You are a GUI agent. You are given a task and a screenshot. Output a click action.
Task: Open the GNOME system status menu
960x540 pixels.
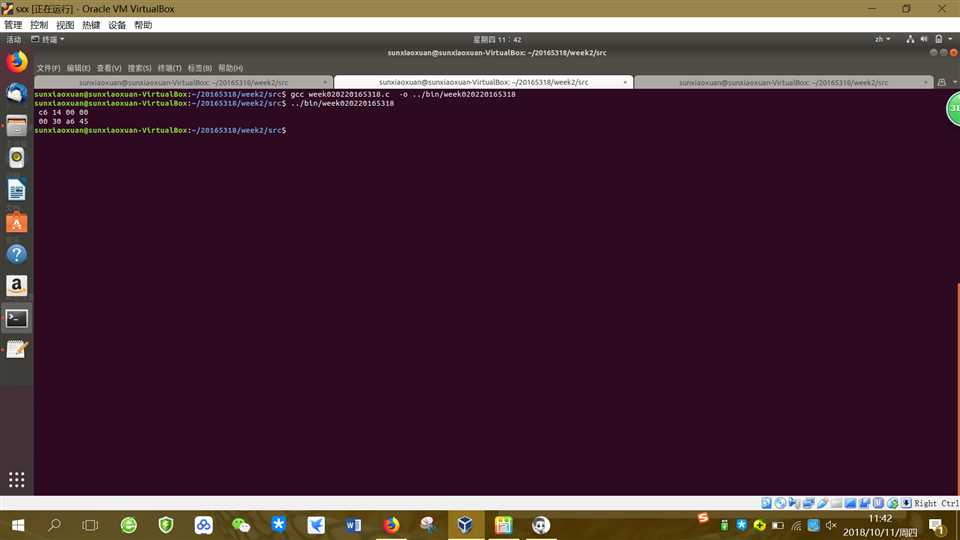[930, 39]
